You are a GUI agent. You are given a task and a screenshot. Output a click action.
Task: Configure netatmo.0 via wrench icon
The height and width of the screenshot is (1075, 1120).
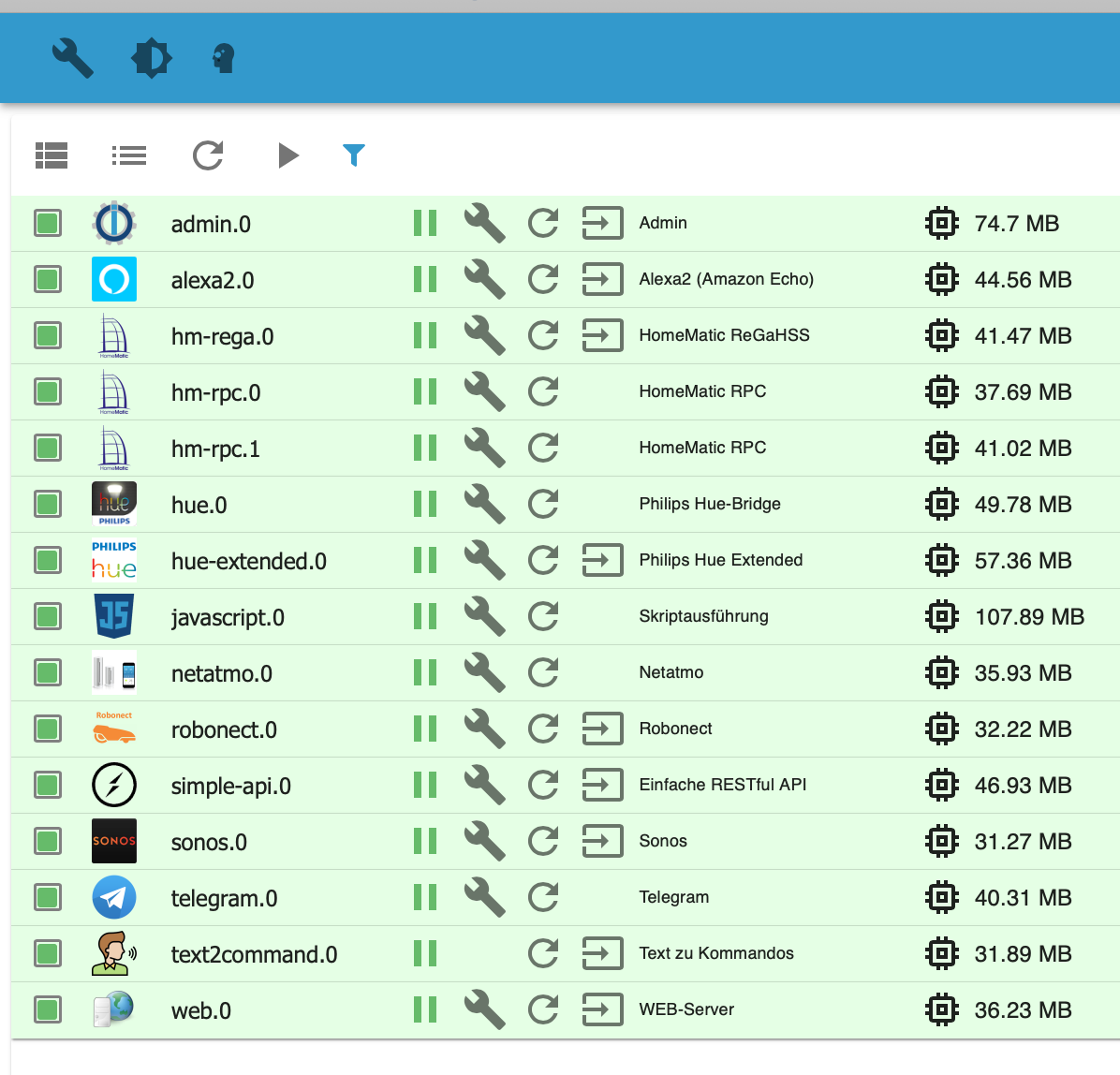484,673
